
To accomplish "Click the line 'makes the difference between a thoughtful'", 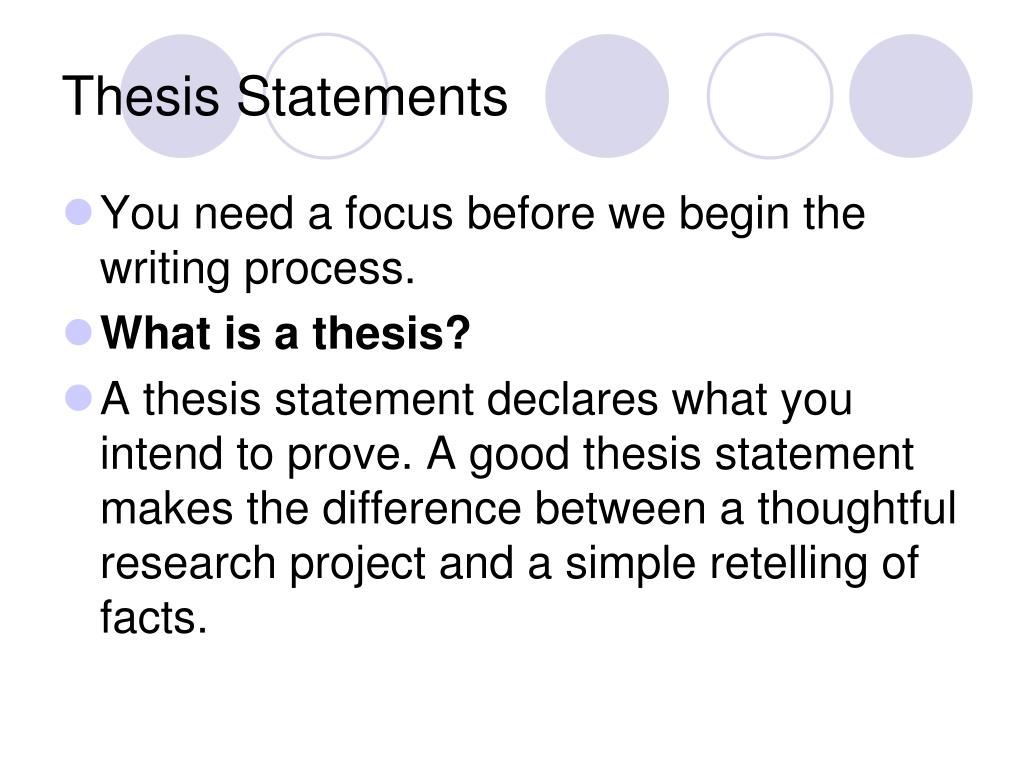I will pos(528,508).
